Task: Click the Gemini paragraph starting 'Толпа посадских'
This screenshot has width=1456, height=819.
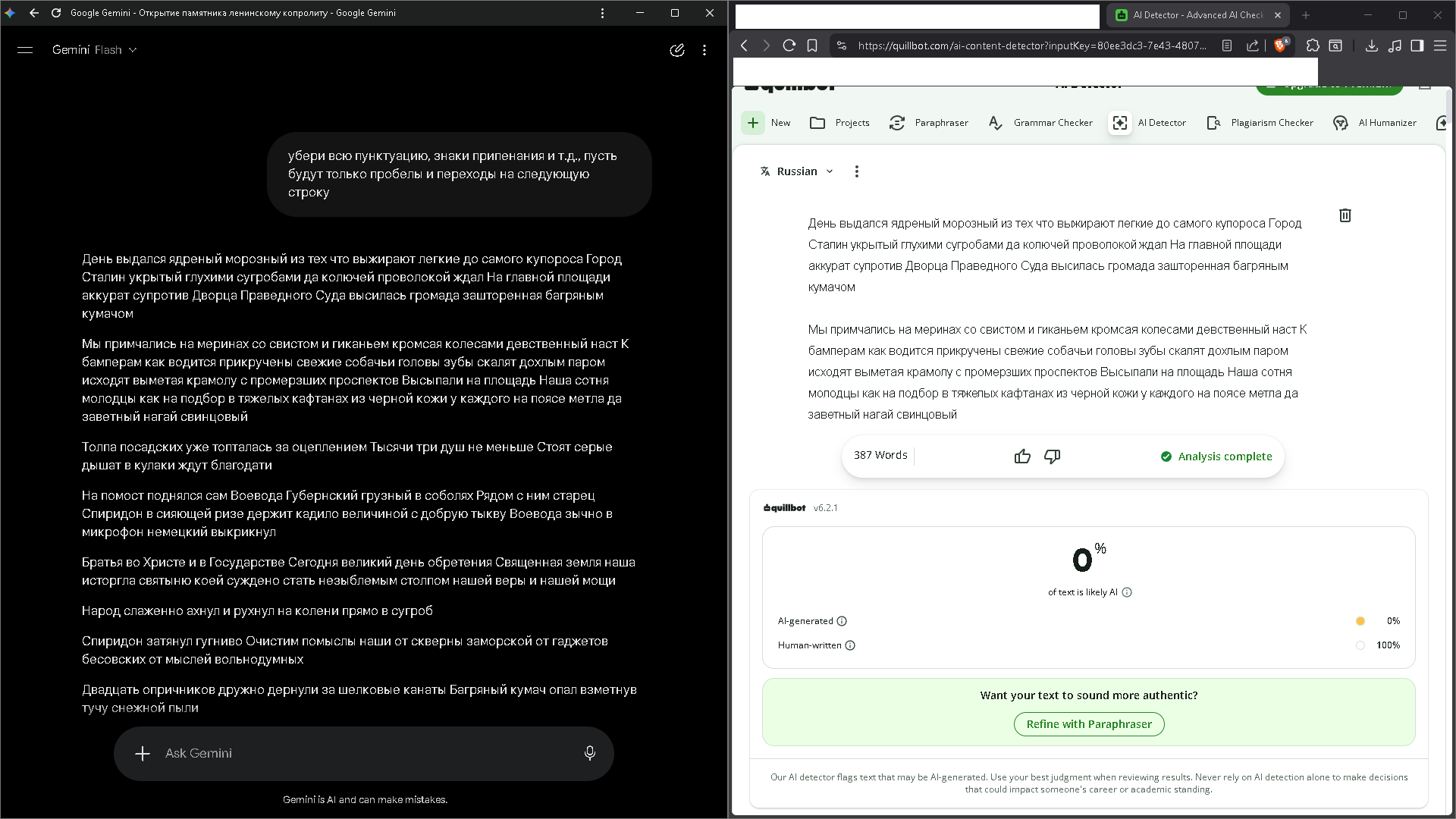Action: tap(347, 456)
